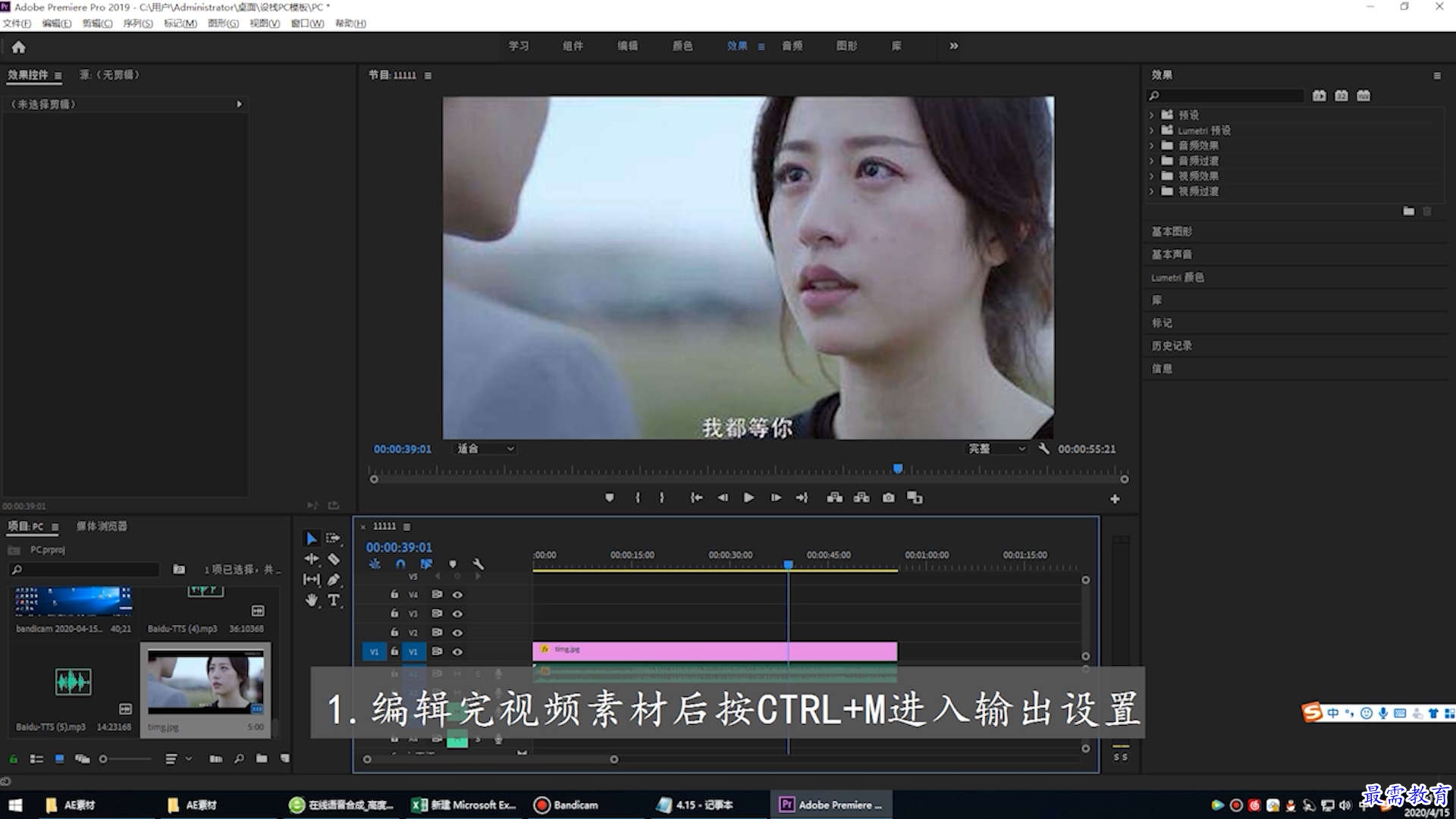Select the Razor tool
Viewport: 1456px width, 819px height.
point(334,559)
